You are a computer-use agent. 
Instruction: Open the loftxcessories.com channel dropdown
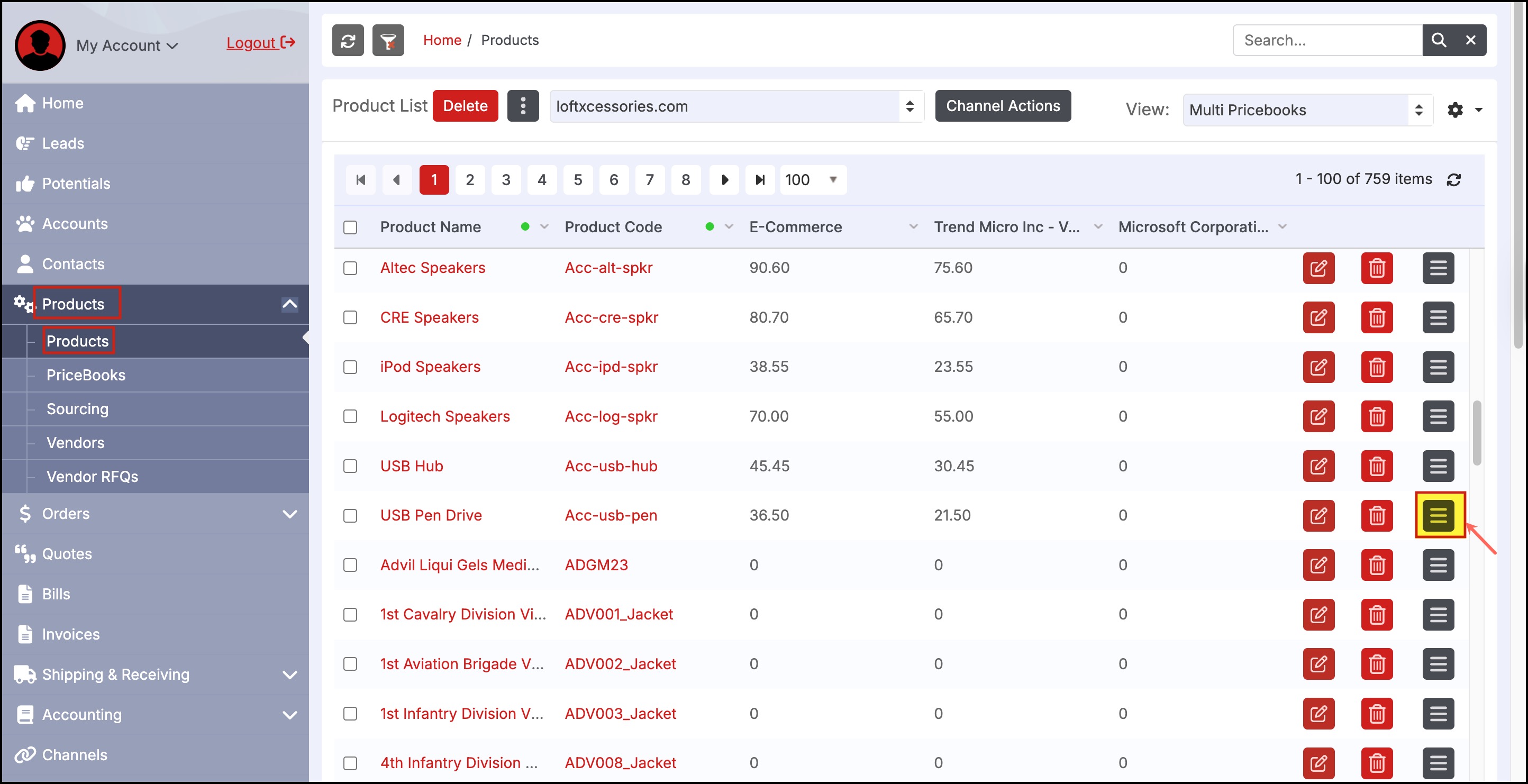click(x=735, y=107)
